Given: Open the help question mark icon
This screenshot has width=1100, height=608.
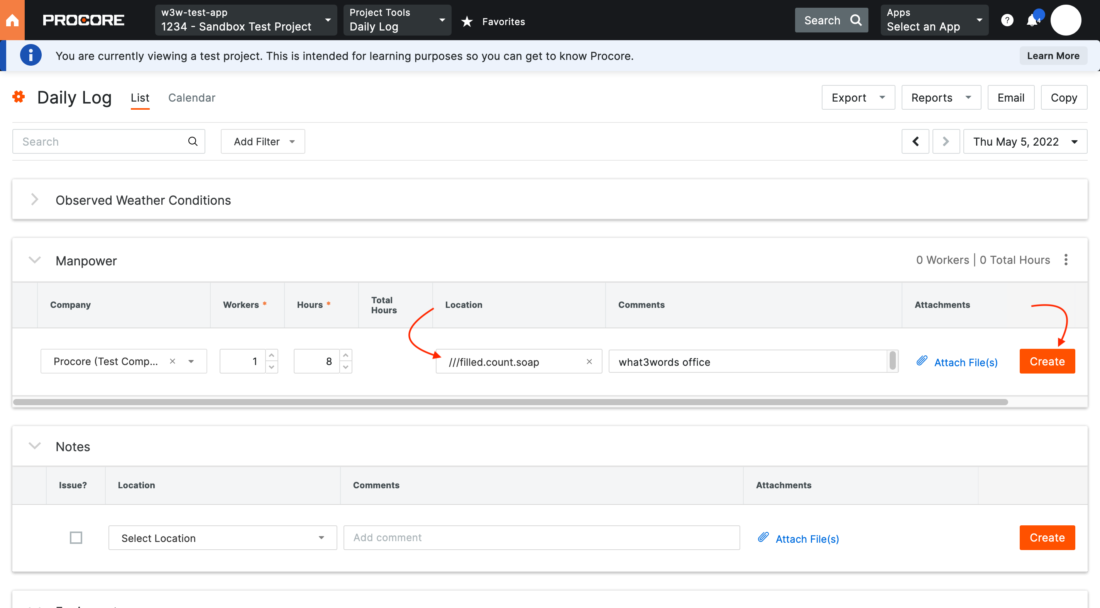Looking at the screenshot, I should coord(1007,20).
